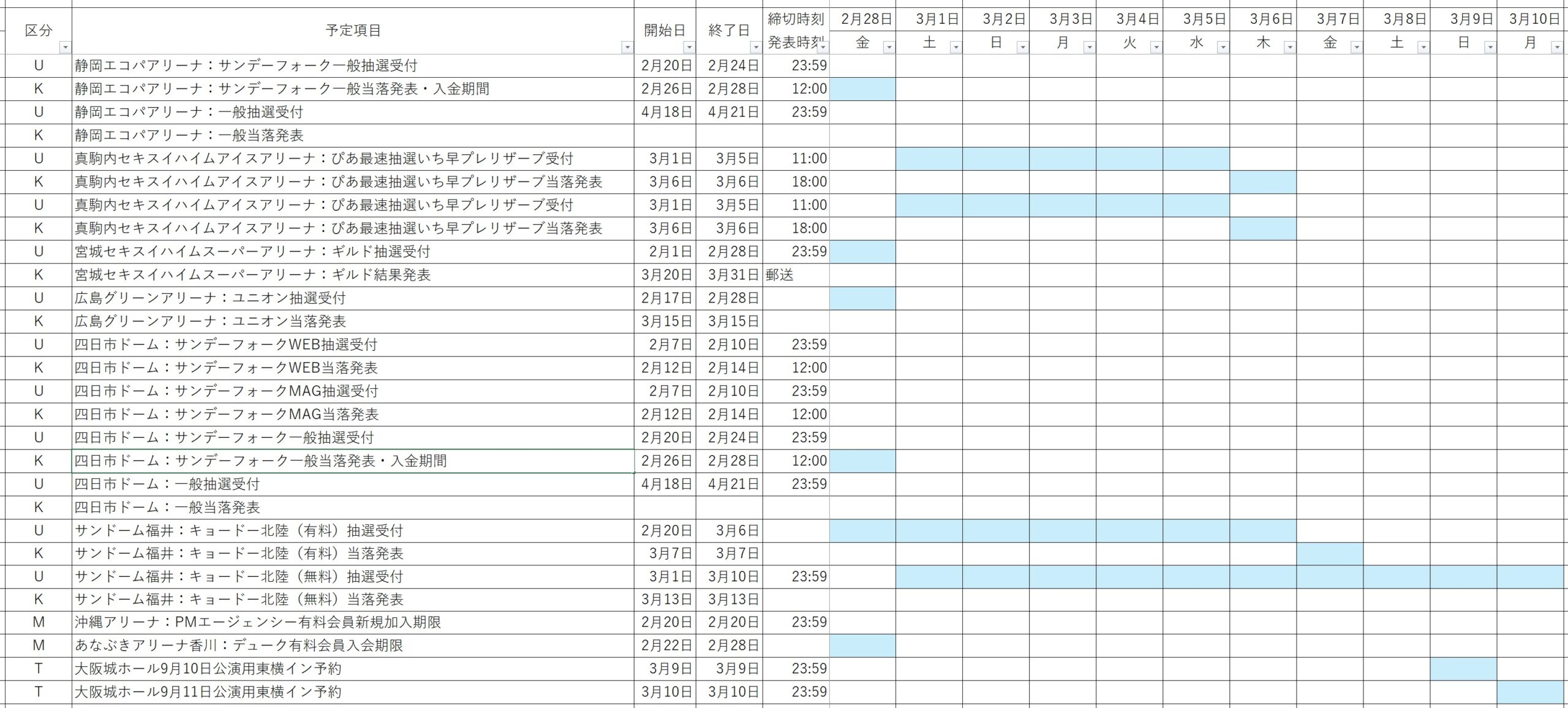Screen dimensions: 1568x708
Task: Open filter dropdown under 3月5日 column
Action: 1223,47
